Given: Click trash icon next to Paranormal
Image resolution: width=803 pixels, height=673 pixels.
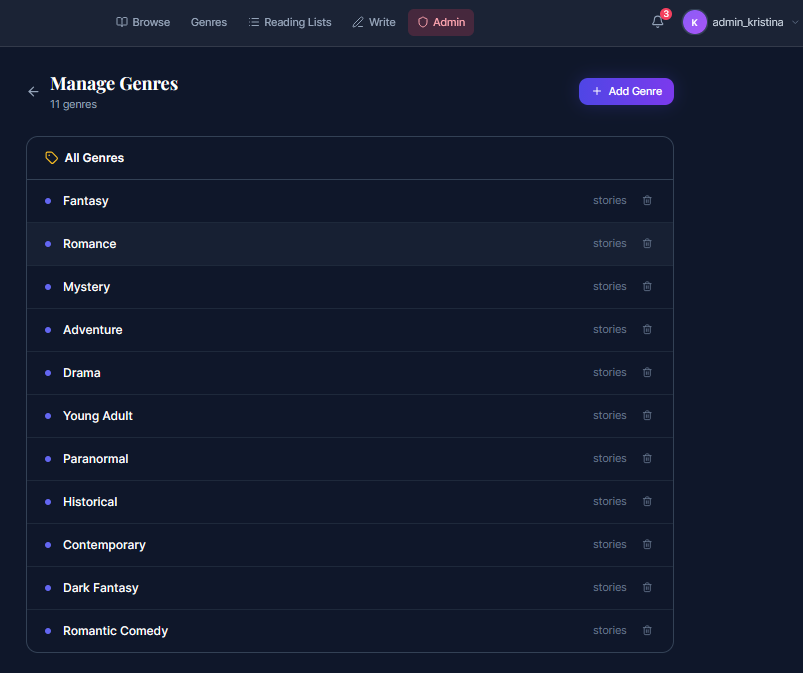Looking at the screenshot, I should (647, 459).
